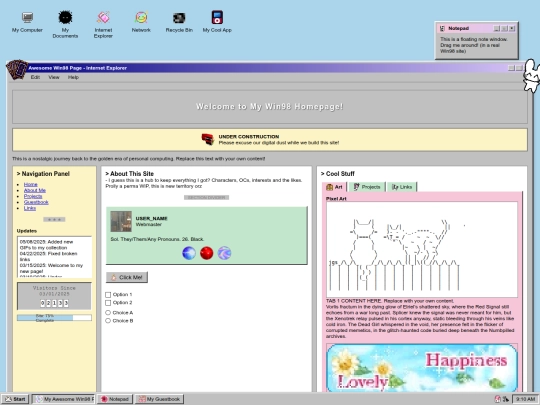Select the Choice A radio button
Image resolution: width=540 pixels, height=405 pixels.
point(108,313)
